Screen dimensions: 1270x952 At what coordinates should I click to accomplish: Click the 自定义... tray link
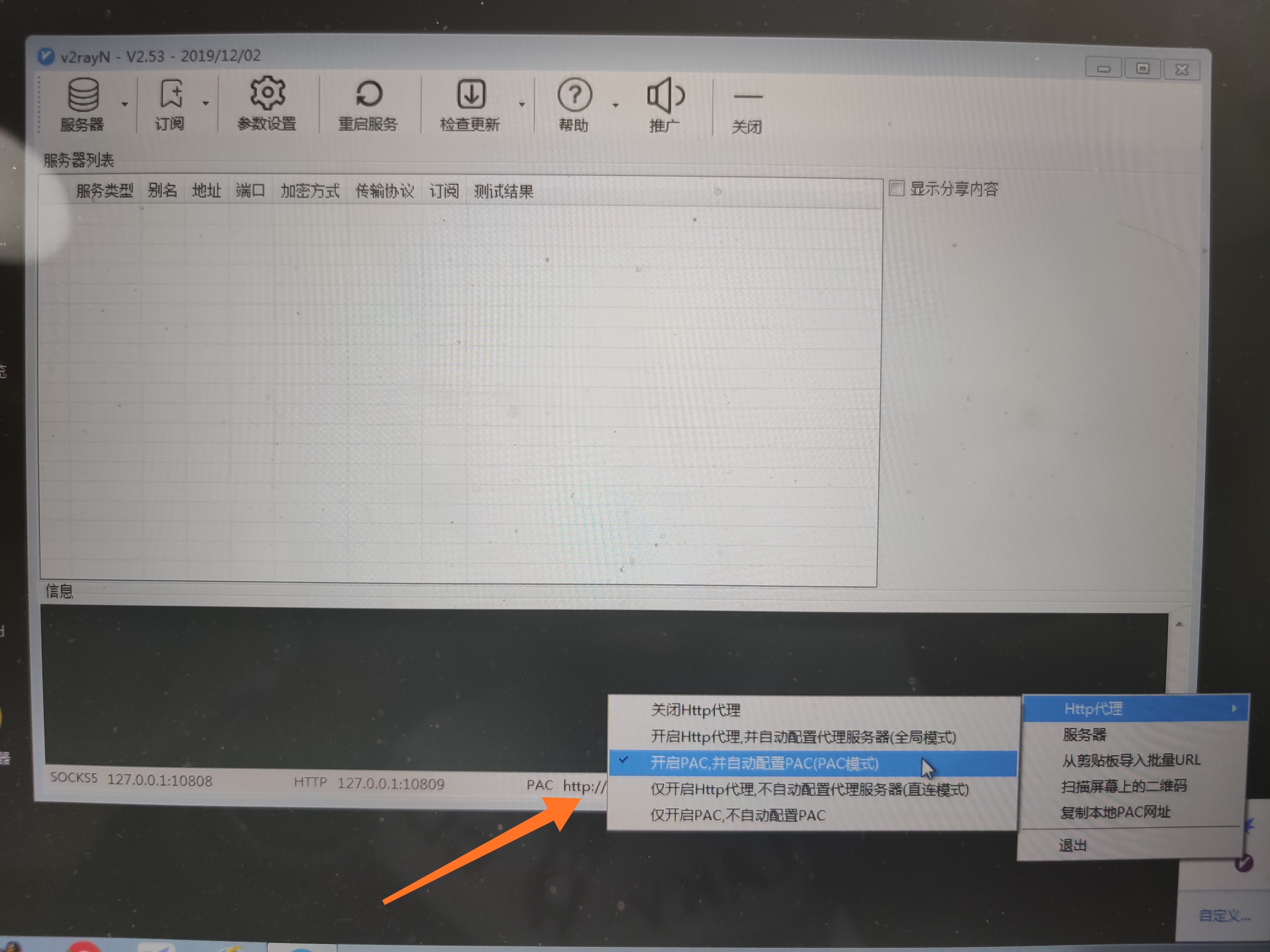point(1225,915)
